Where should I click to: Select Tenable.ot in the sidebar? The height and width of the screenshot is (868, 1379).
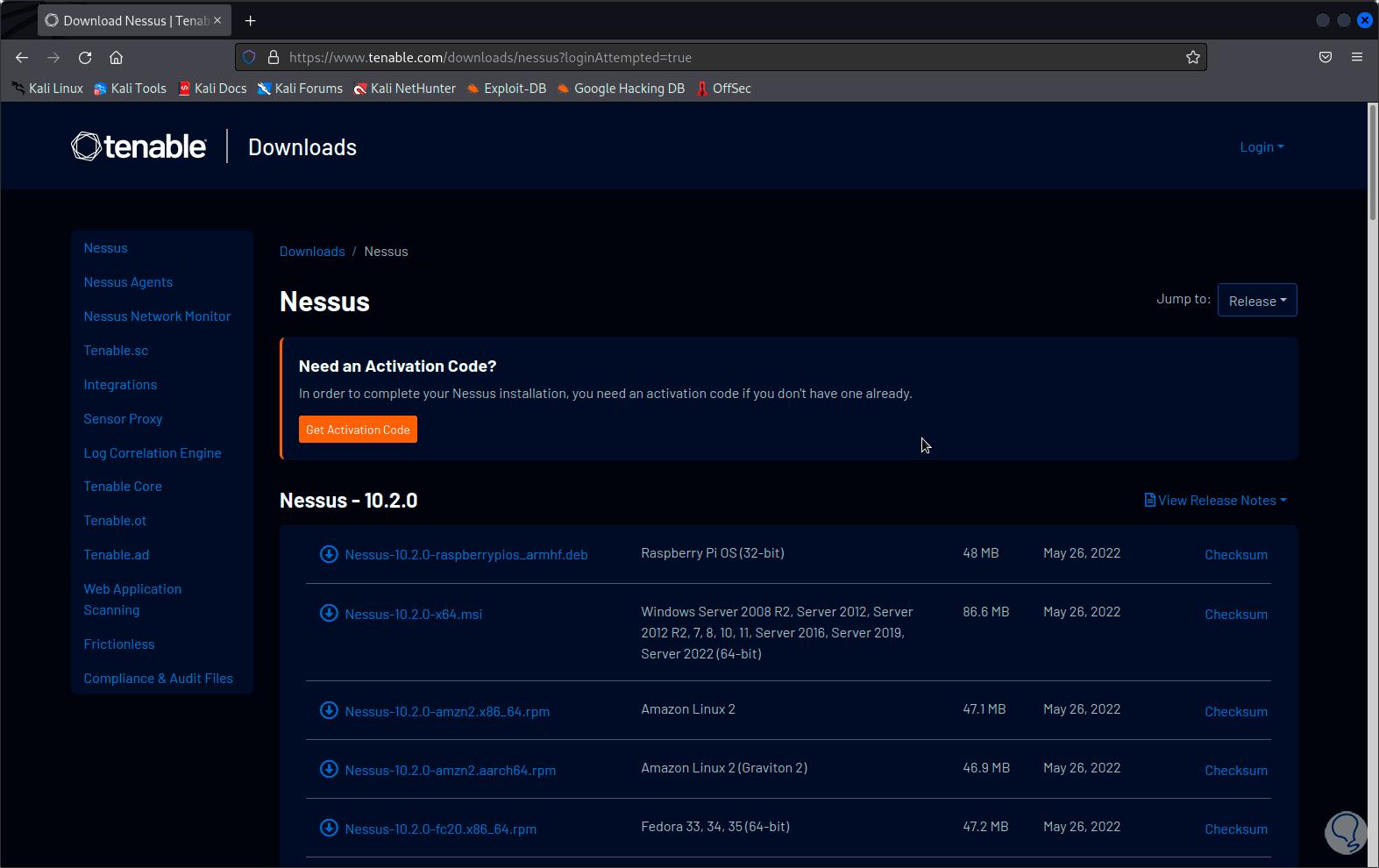pyautogui.click(x=115, y=521)
